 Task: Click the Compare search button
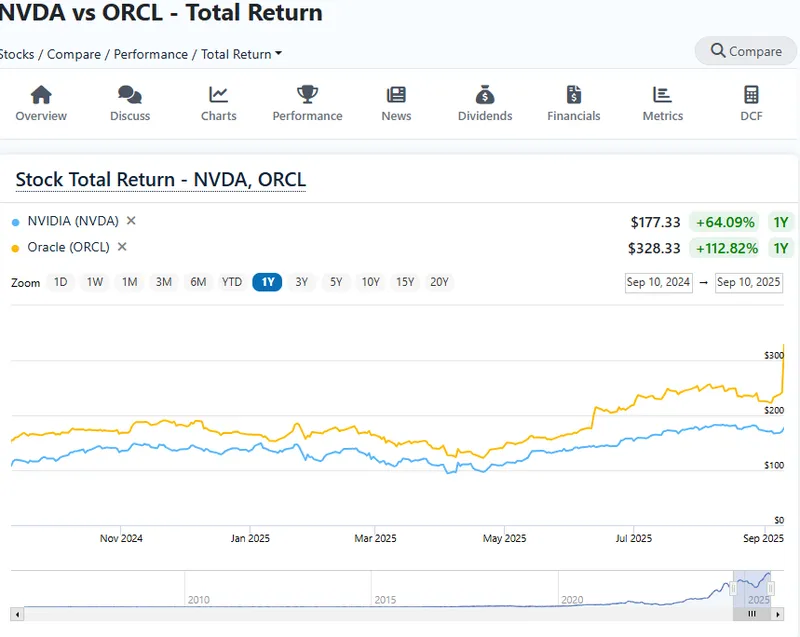coord(745,51)
